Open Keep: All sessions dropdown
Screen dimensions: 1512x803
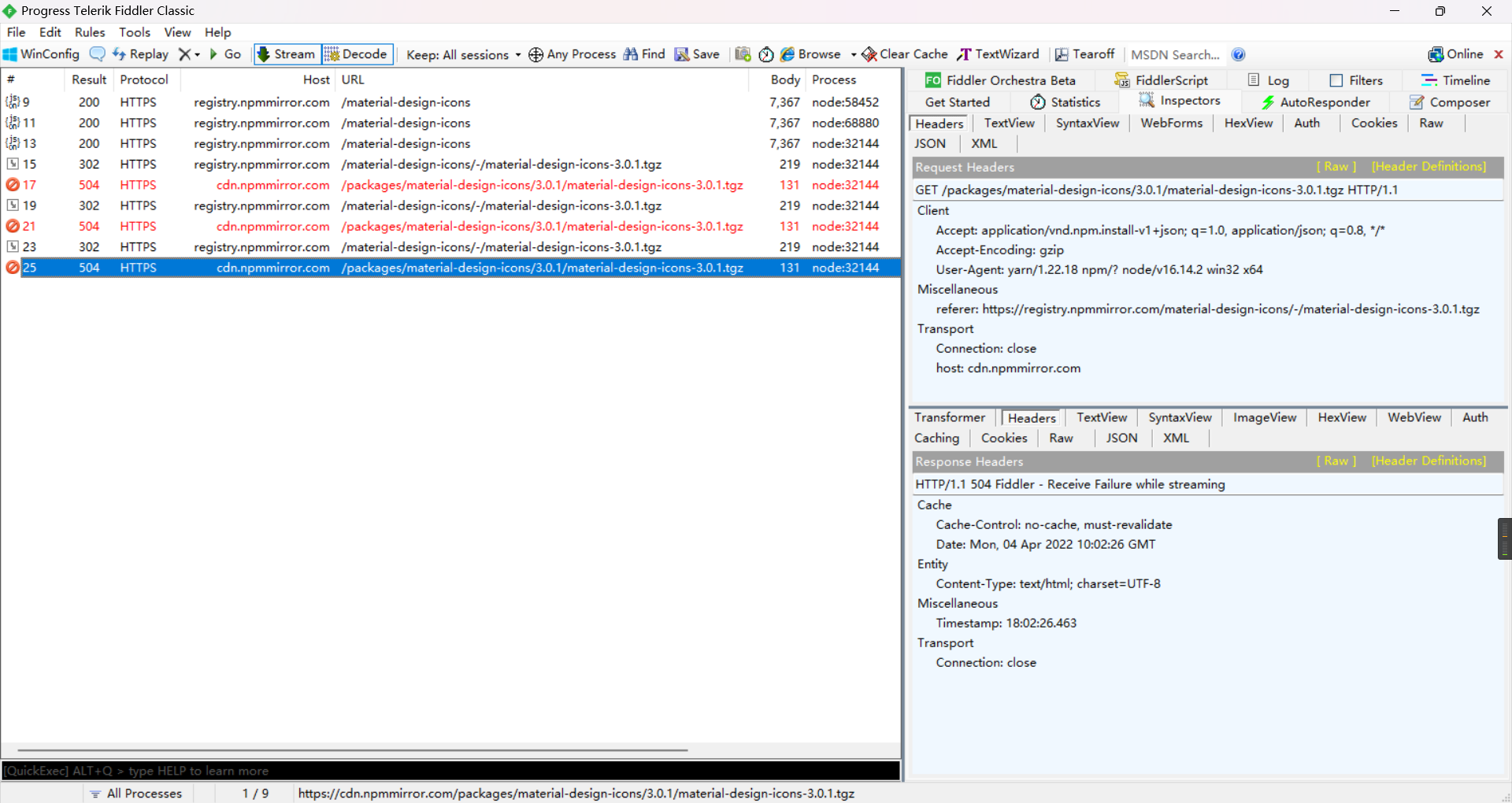463,54
